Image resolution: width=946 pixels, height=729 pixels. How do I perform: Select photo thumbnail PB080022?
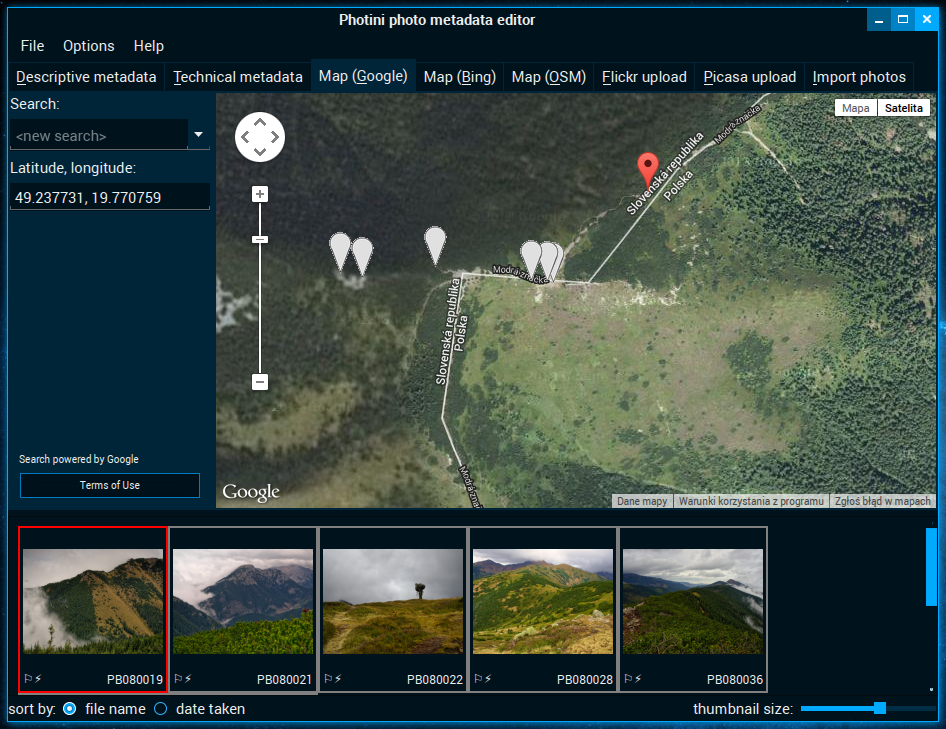click(x=393, y=609)
